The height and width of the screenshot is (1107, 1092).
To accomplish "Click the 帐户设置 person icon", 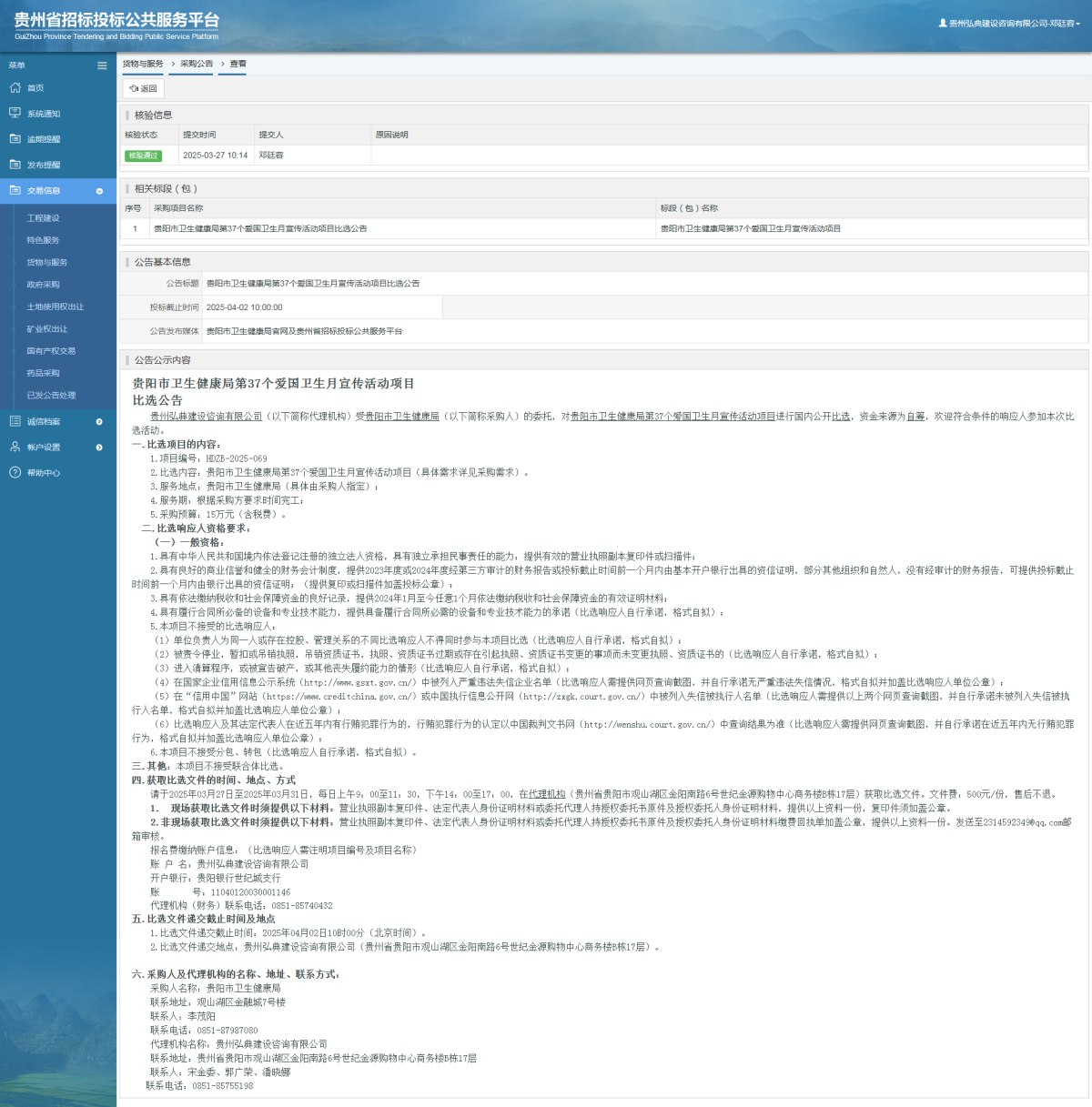I will 15,447.
